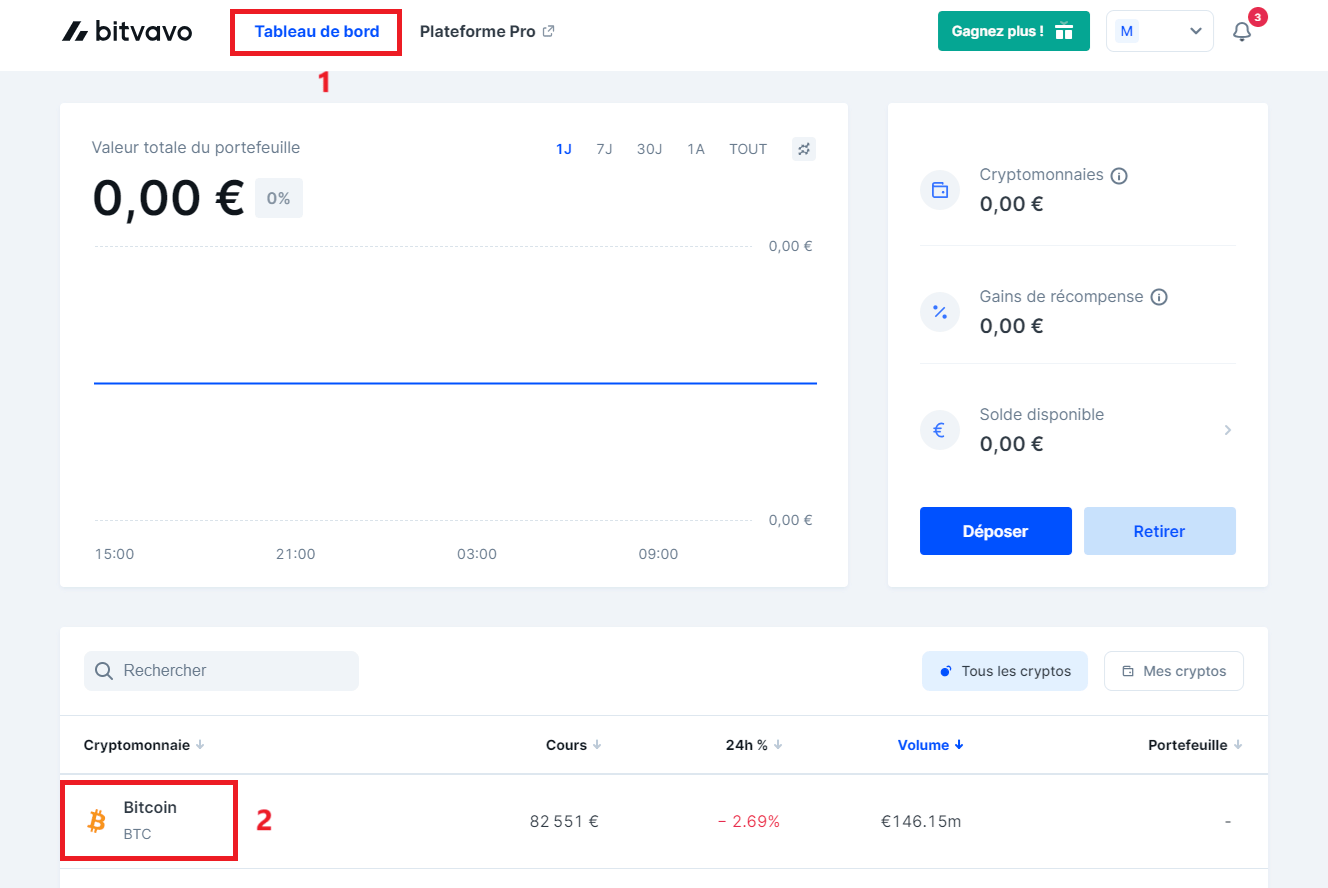Select the 30J chart range

[649, 149]
